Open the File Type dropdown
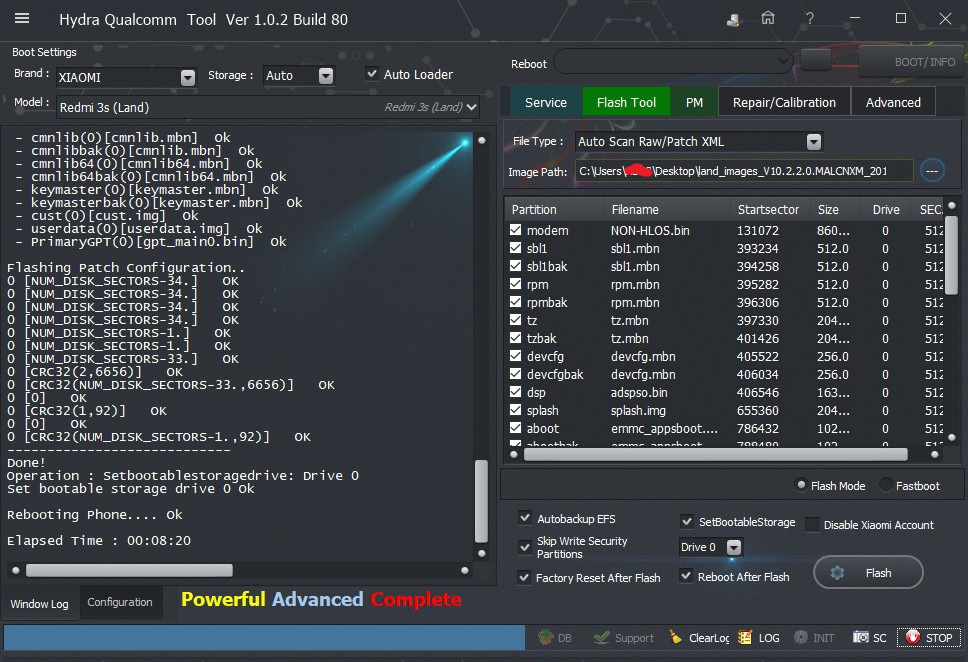This screenshot has width=968, height=662. coord(699,141)
